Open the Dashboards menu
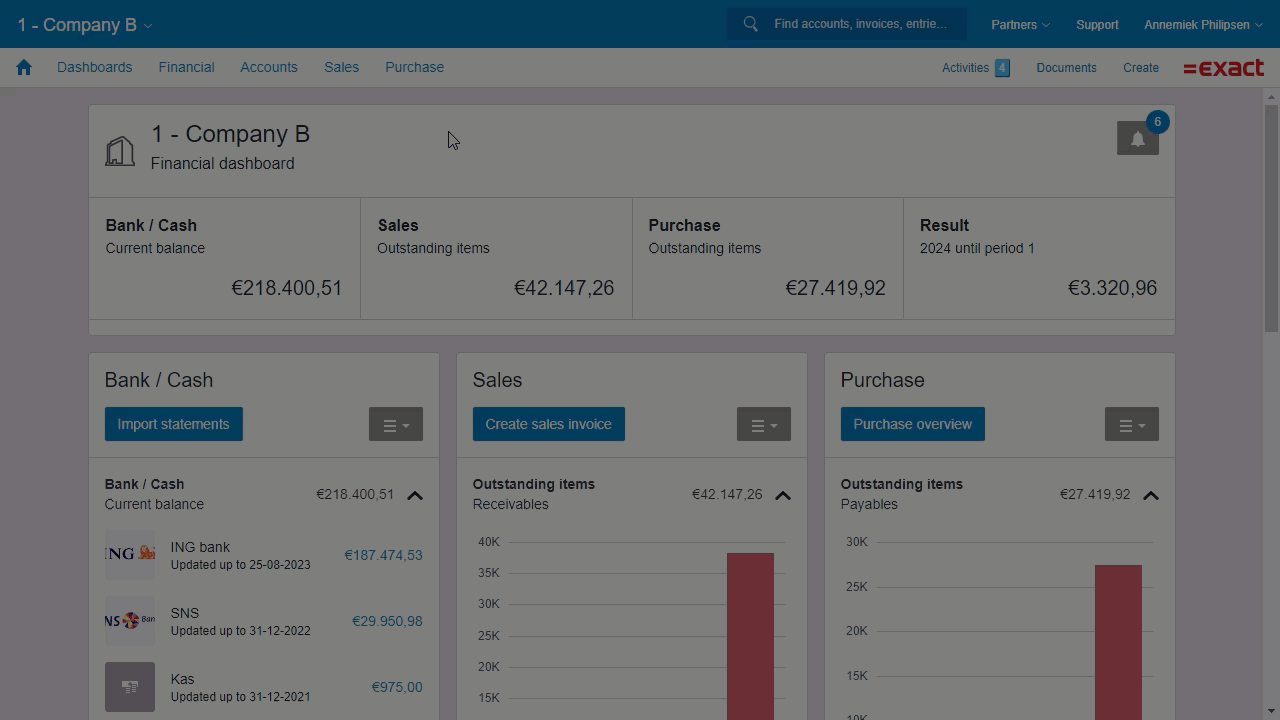The height and width of the screenshot is (720, 1280). (x=94, y=67)
